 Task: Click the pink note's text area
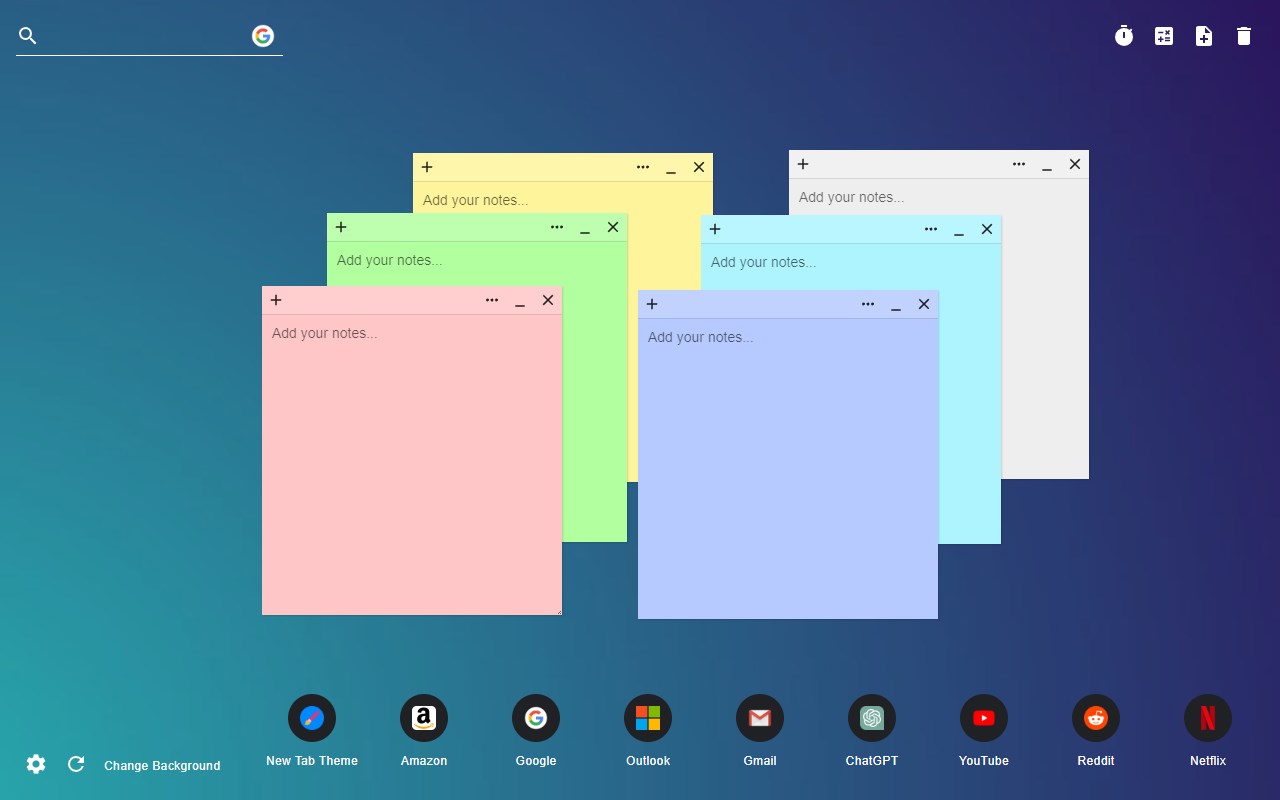(x=412, y=465)
